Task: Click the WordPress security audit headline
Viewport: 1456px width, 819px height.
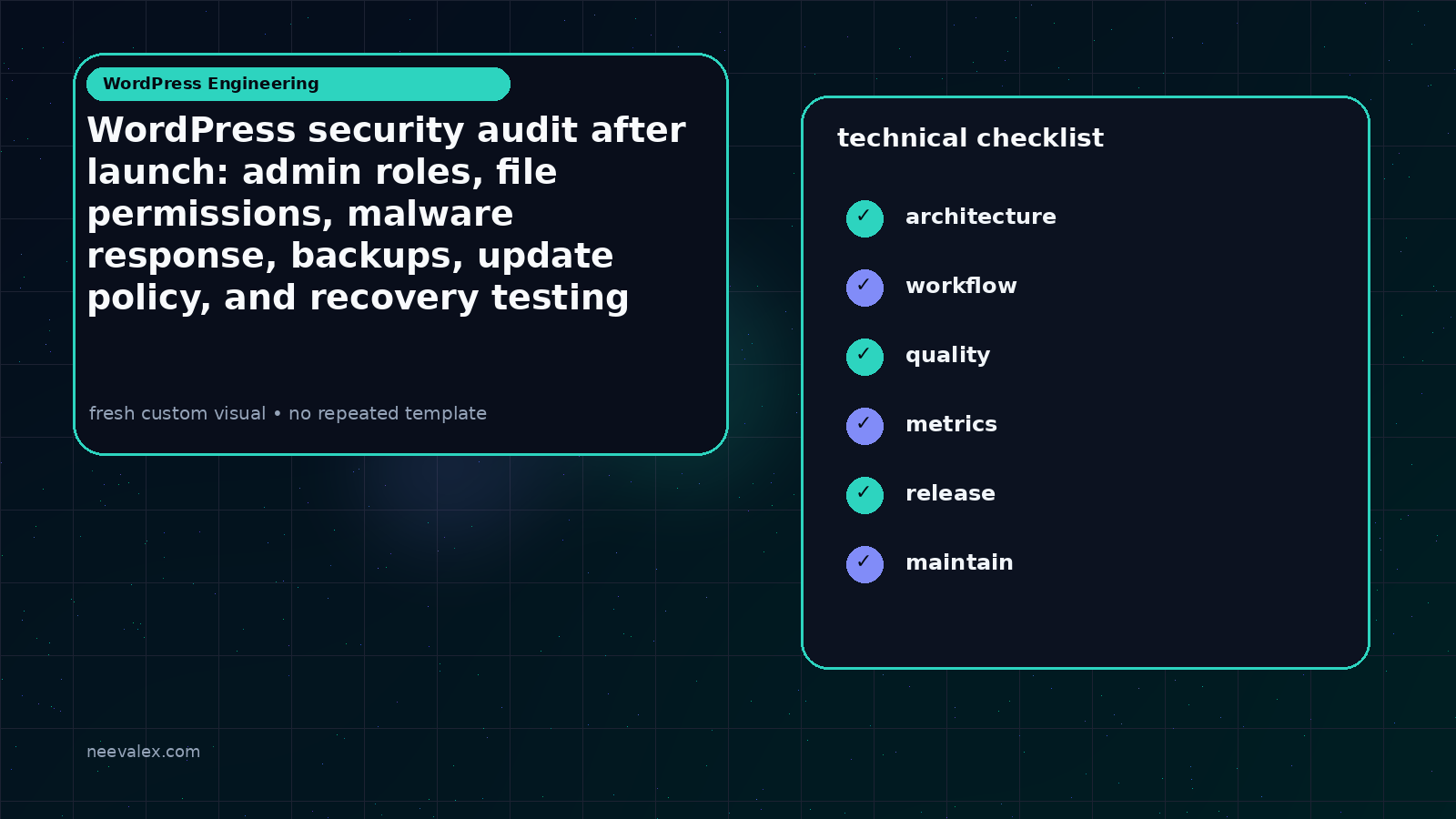Action: pyautogui.click(x=386, y=214)
